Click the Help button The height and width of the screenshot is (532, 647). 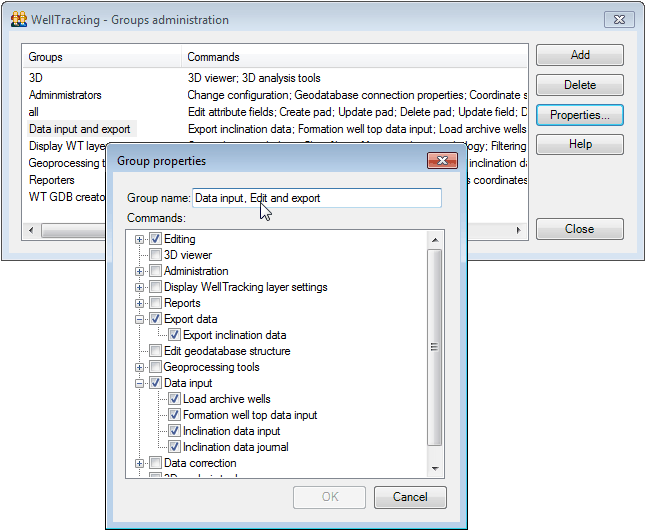(x=580, y=144)
